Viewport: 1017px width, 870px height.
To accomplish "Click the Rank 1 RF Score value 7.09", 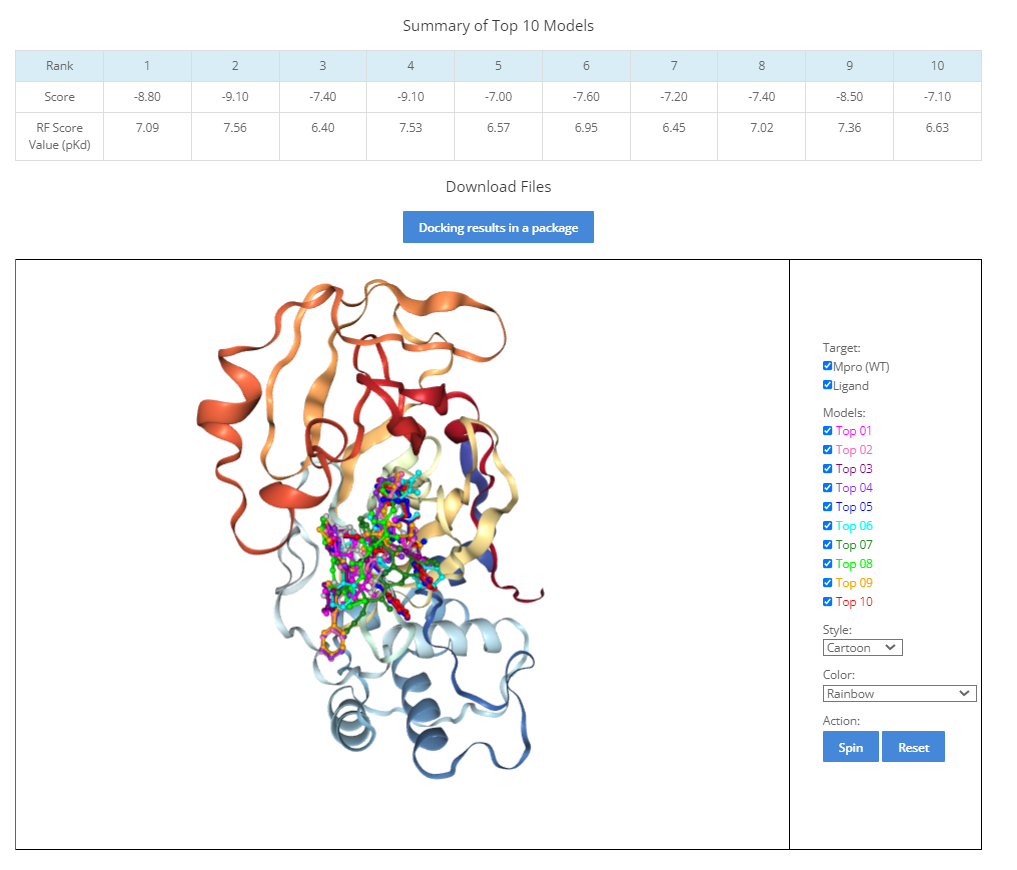I will (x=147, y=128).
